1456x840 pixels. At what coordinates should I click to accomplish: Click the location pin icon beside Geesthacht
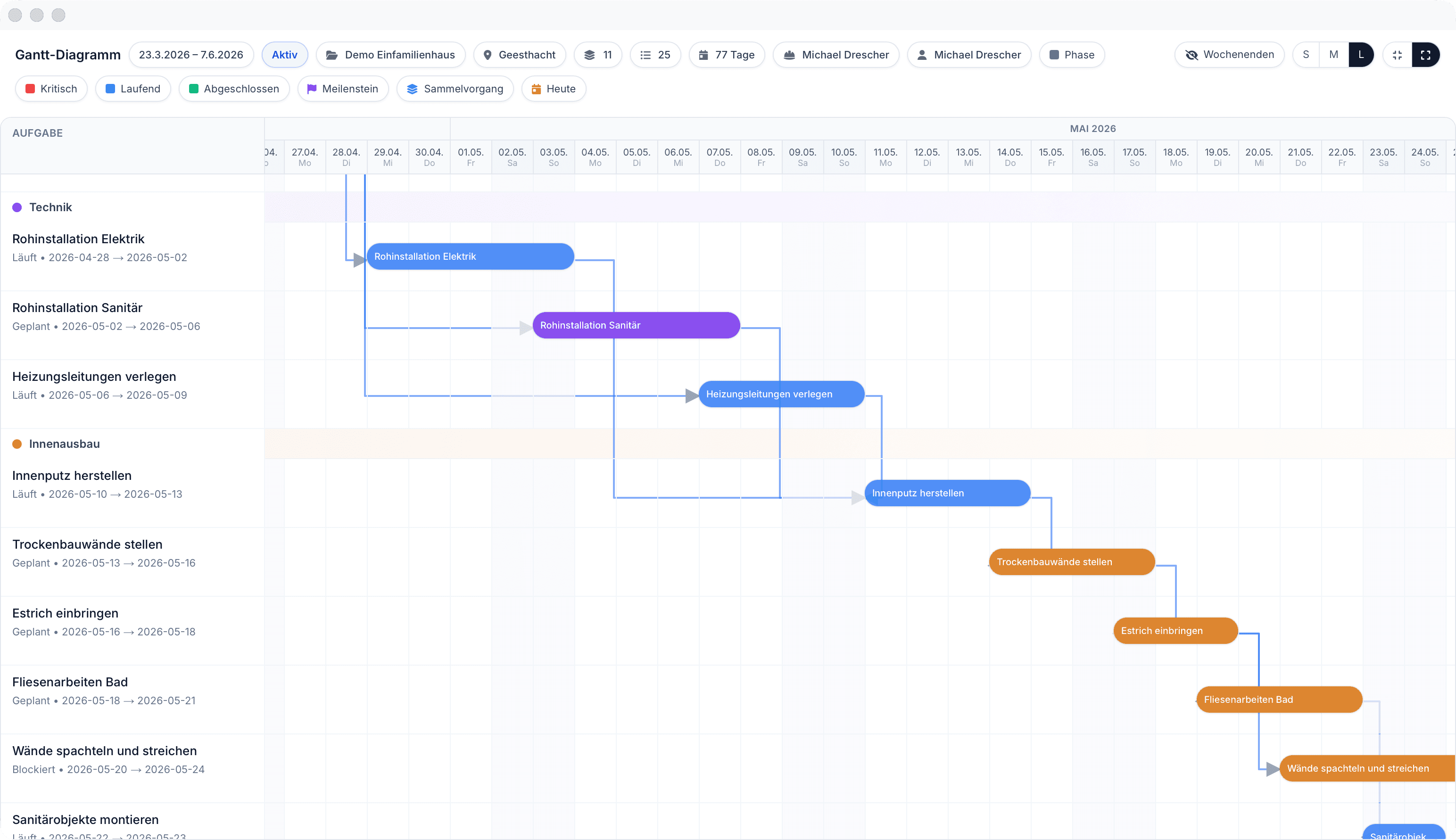(488, 55)
